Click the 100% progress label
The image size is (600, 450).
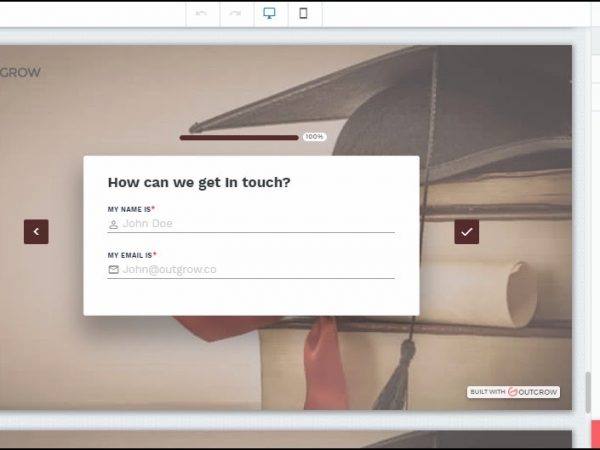[314, 137]
